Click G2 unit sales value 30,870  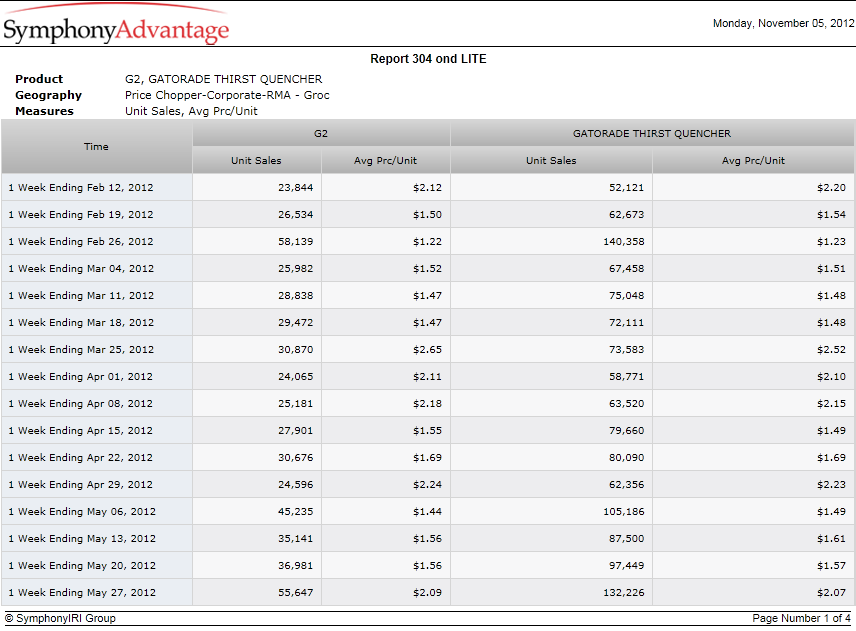click(295, 350)
